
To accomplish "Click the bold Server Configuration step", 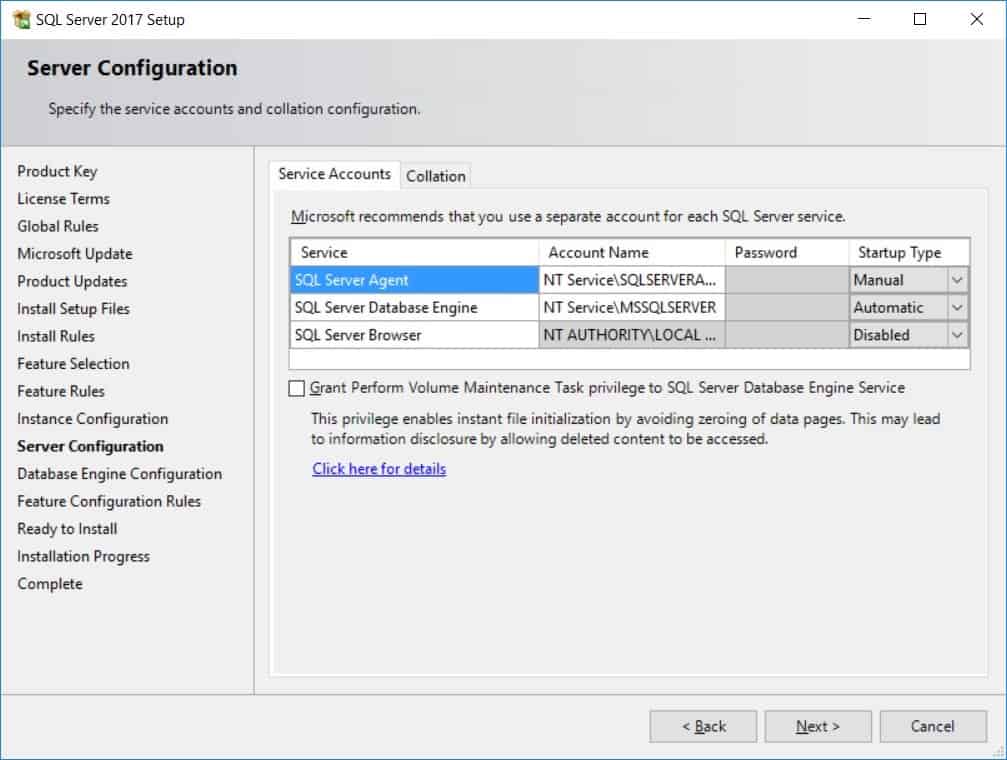I will point(91,446).
